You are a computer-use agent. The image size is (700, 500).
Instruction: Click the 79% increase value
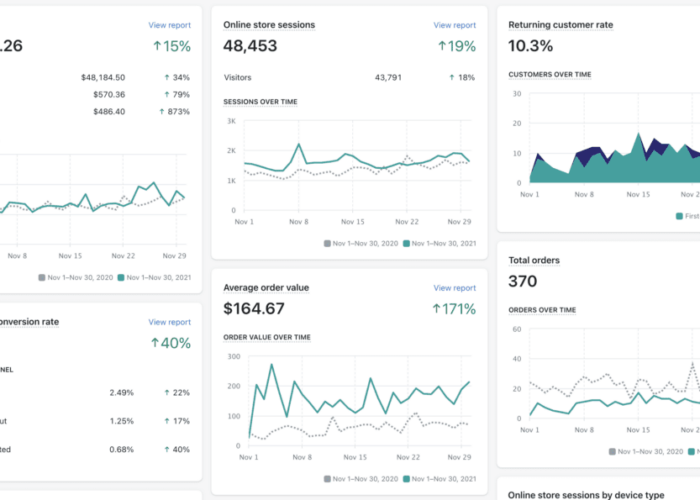click(177, 95)
